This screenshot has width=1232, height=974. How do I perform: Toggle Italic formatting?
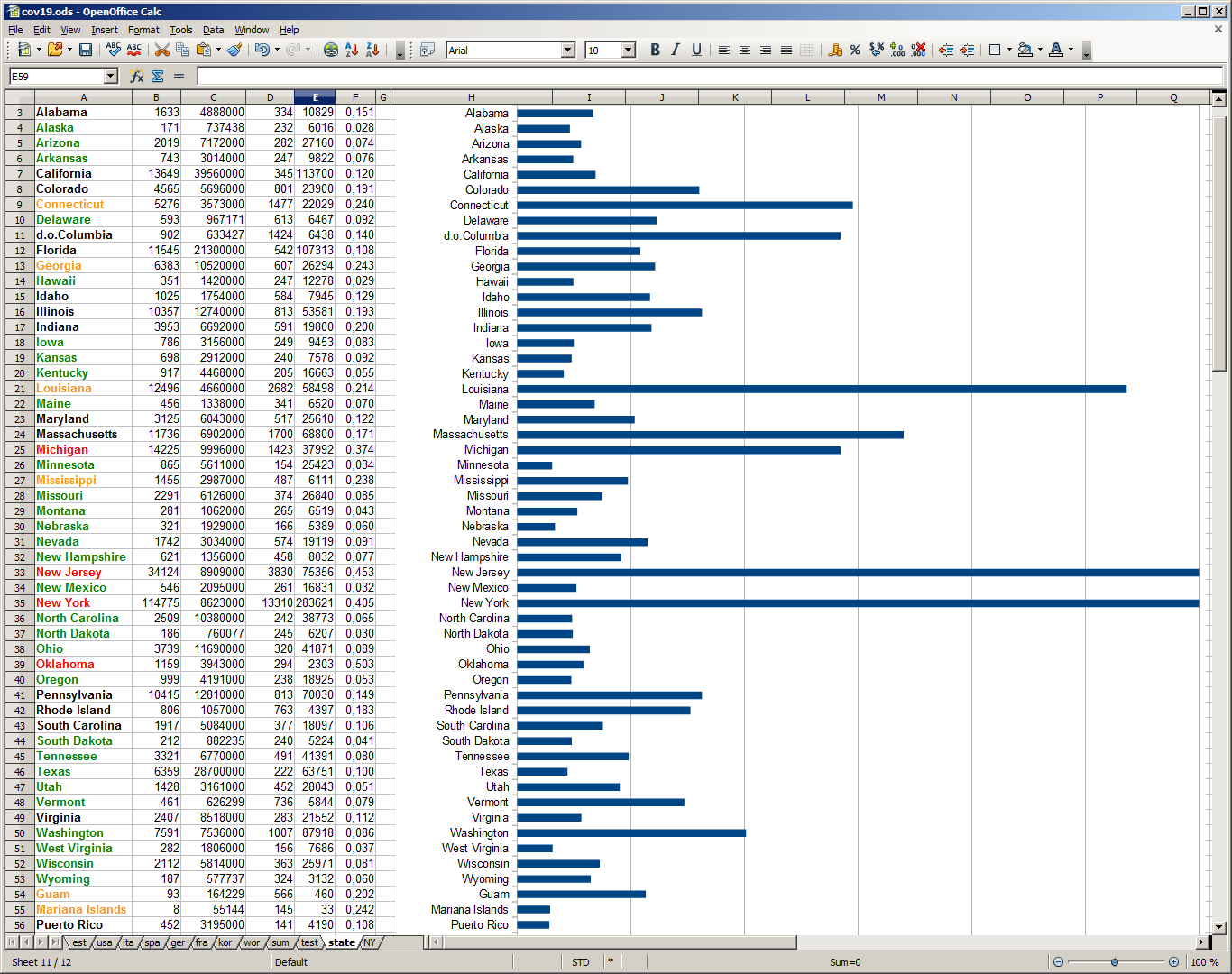676,50
